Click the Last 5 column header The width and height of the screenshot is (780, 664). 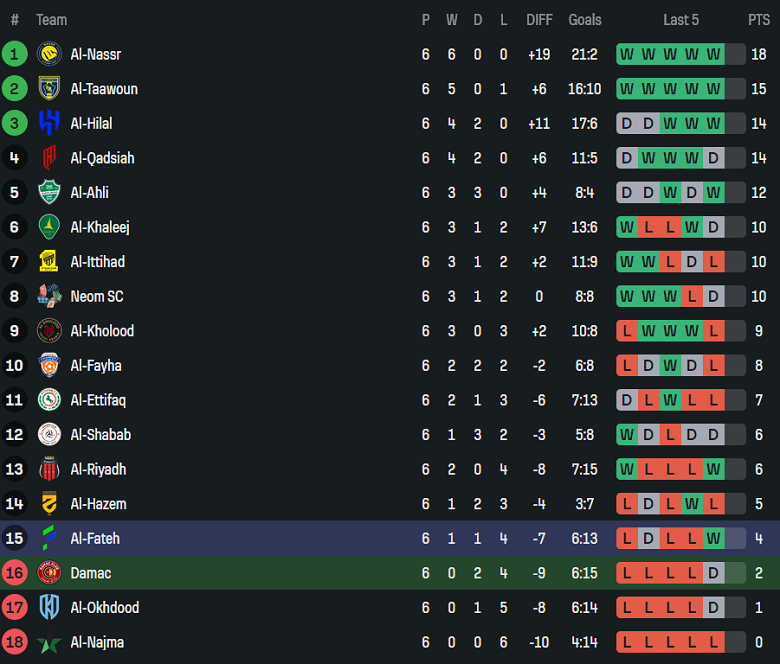click(681, 20)
